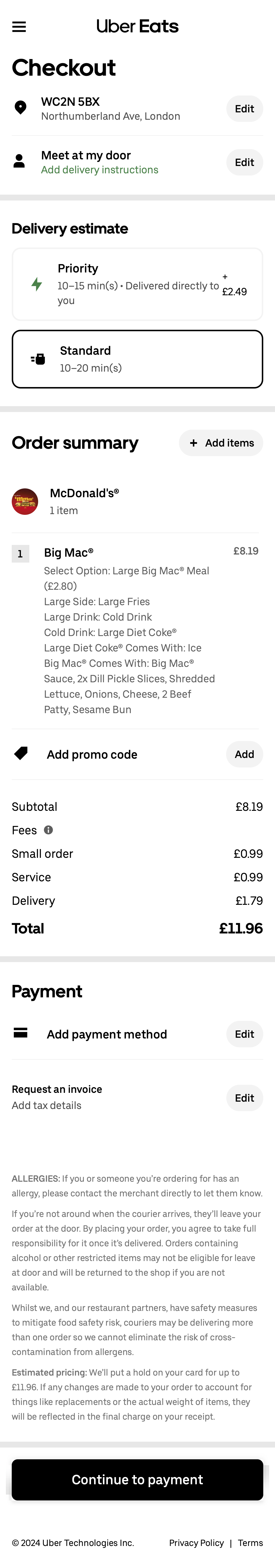
Task: Select Standard delivery option
Action: 137,359
